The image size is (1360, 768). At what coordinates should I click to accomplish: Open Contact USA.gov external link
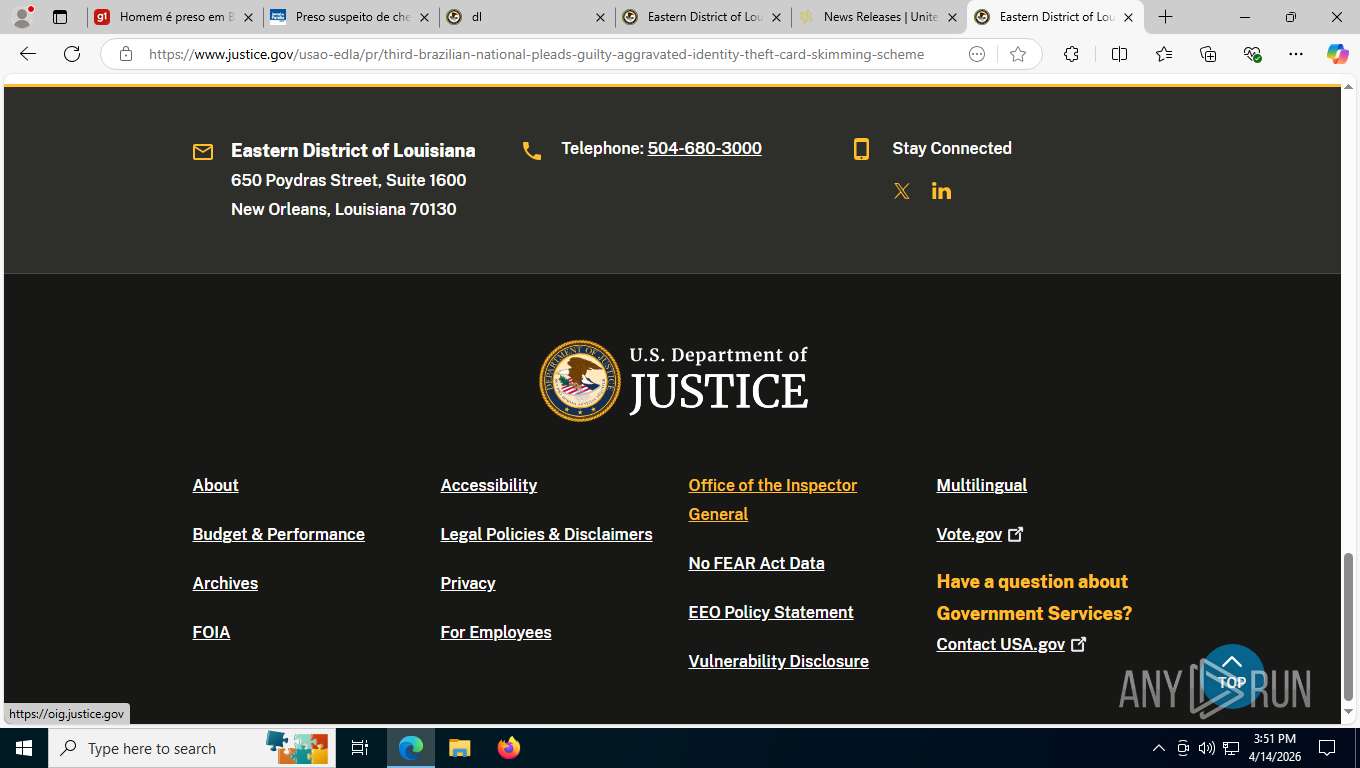click(x=1011, y=644)
